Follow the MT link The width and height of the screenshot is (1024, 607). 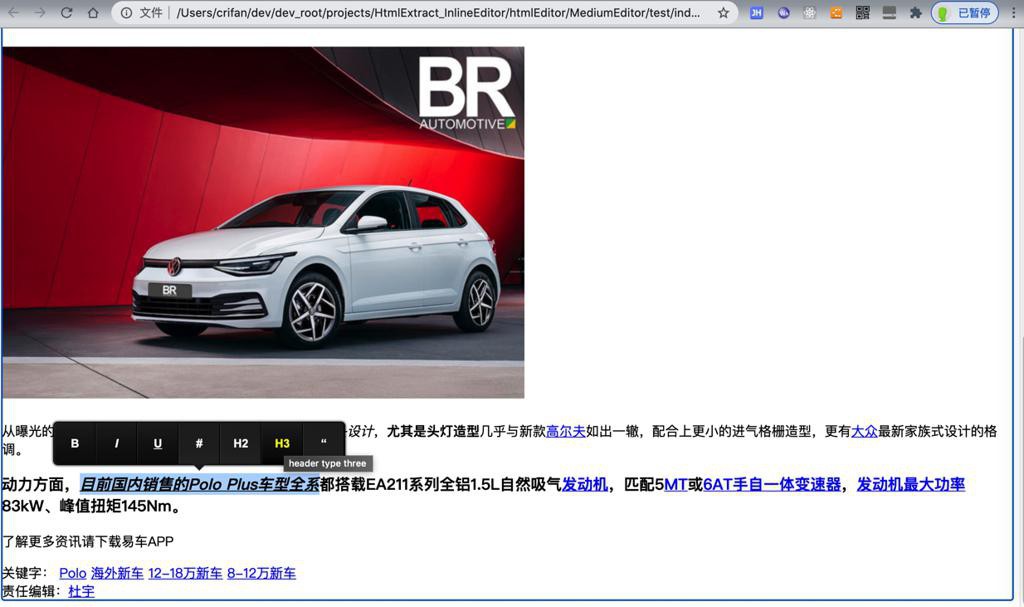point(675,485)
